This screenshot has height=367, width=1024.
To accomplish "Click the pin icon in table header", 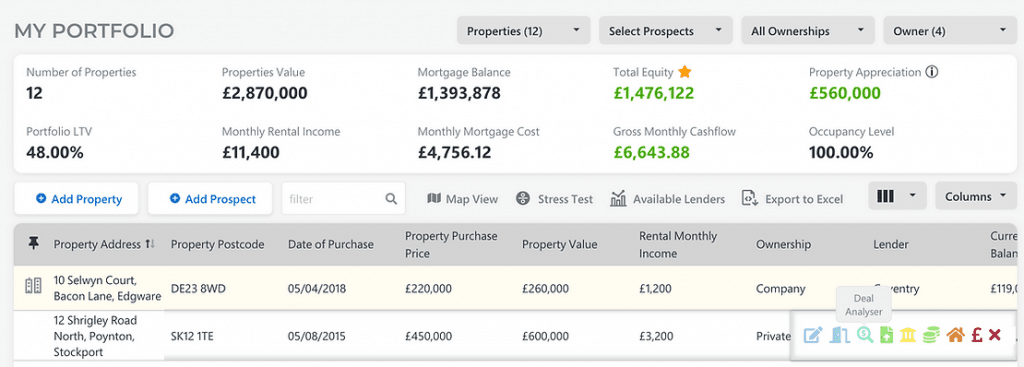I will 34,244.
